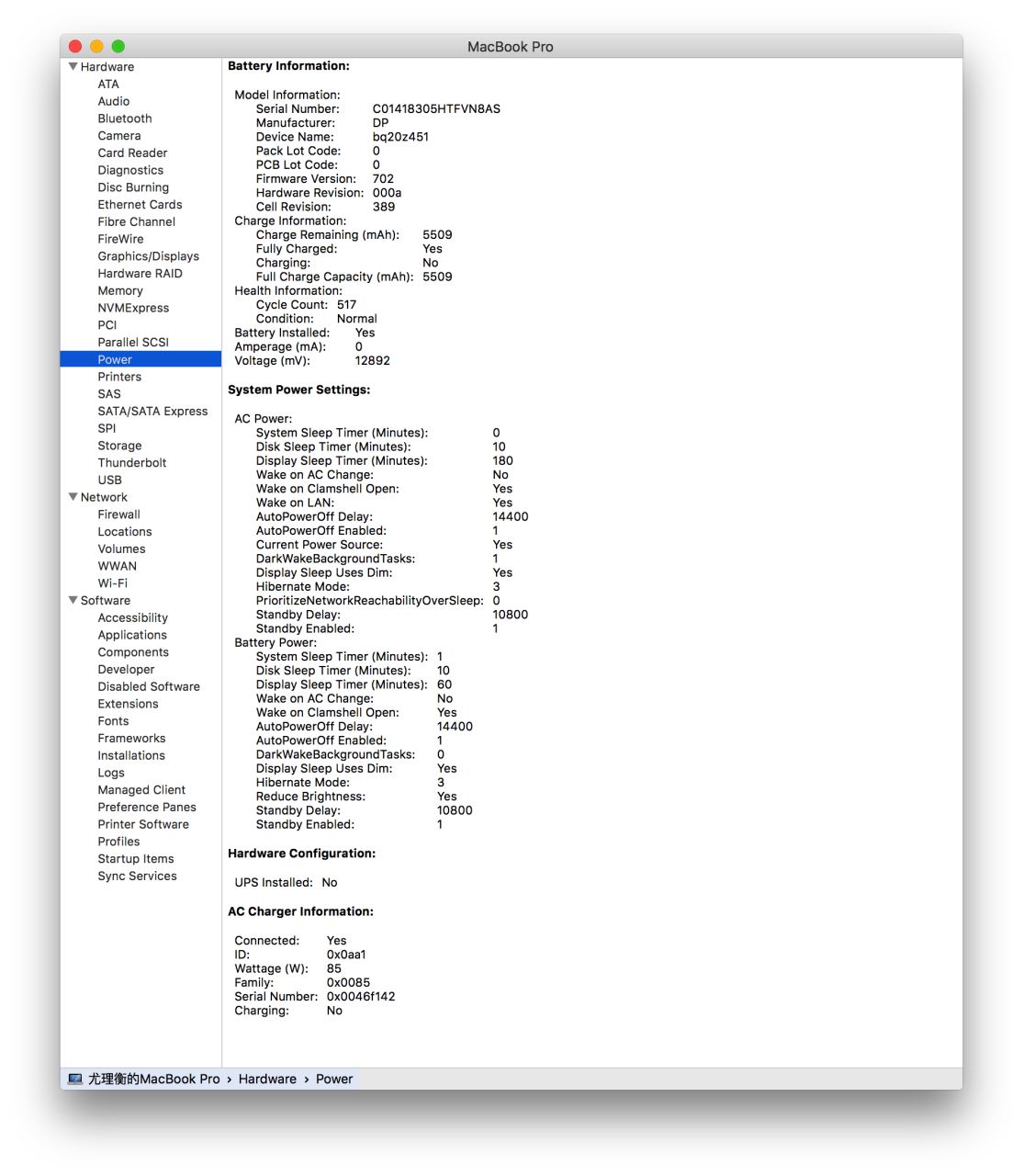Select Wi-Fi network info

point(113,582)
